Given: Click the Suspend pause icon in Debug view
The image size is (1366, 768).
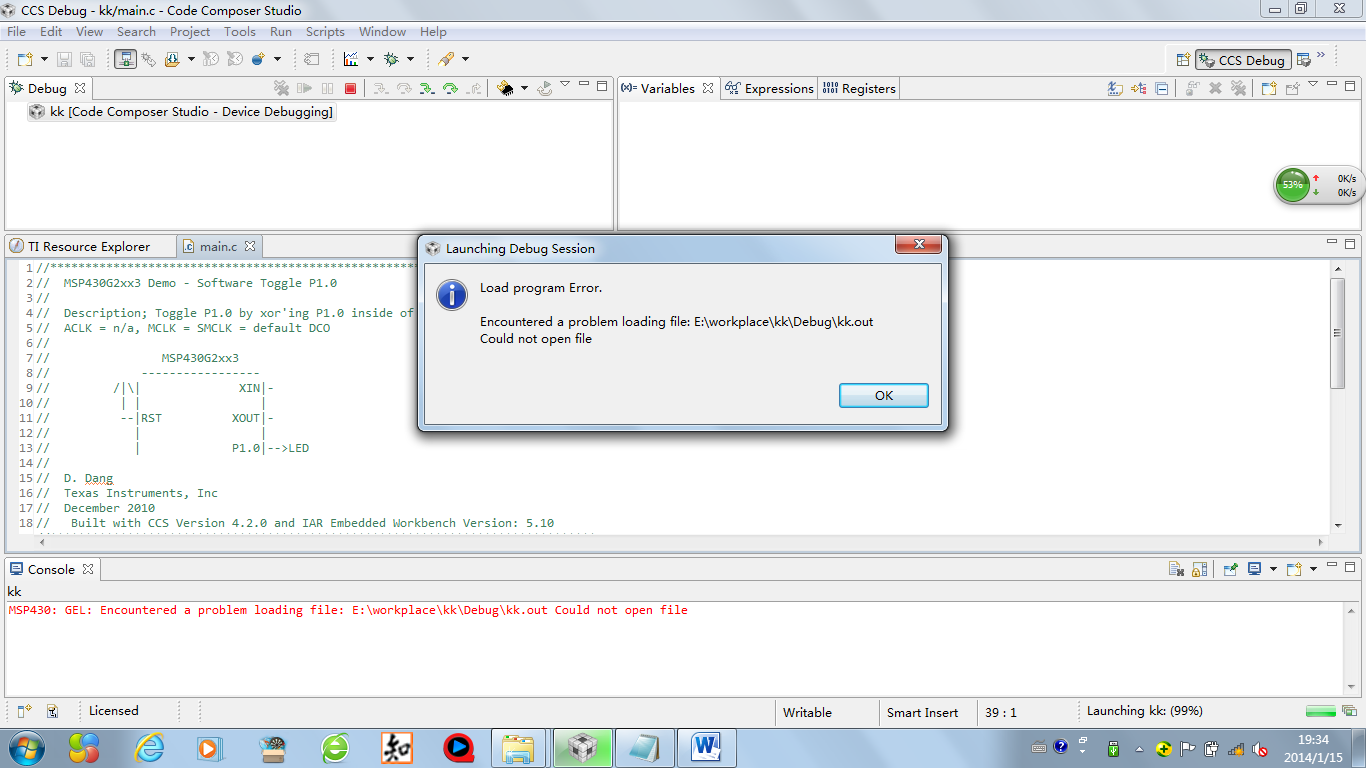Looking at the screenshot, I should (327, 88).
